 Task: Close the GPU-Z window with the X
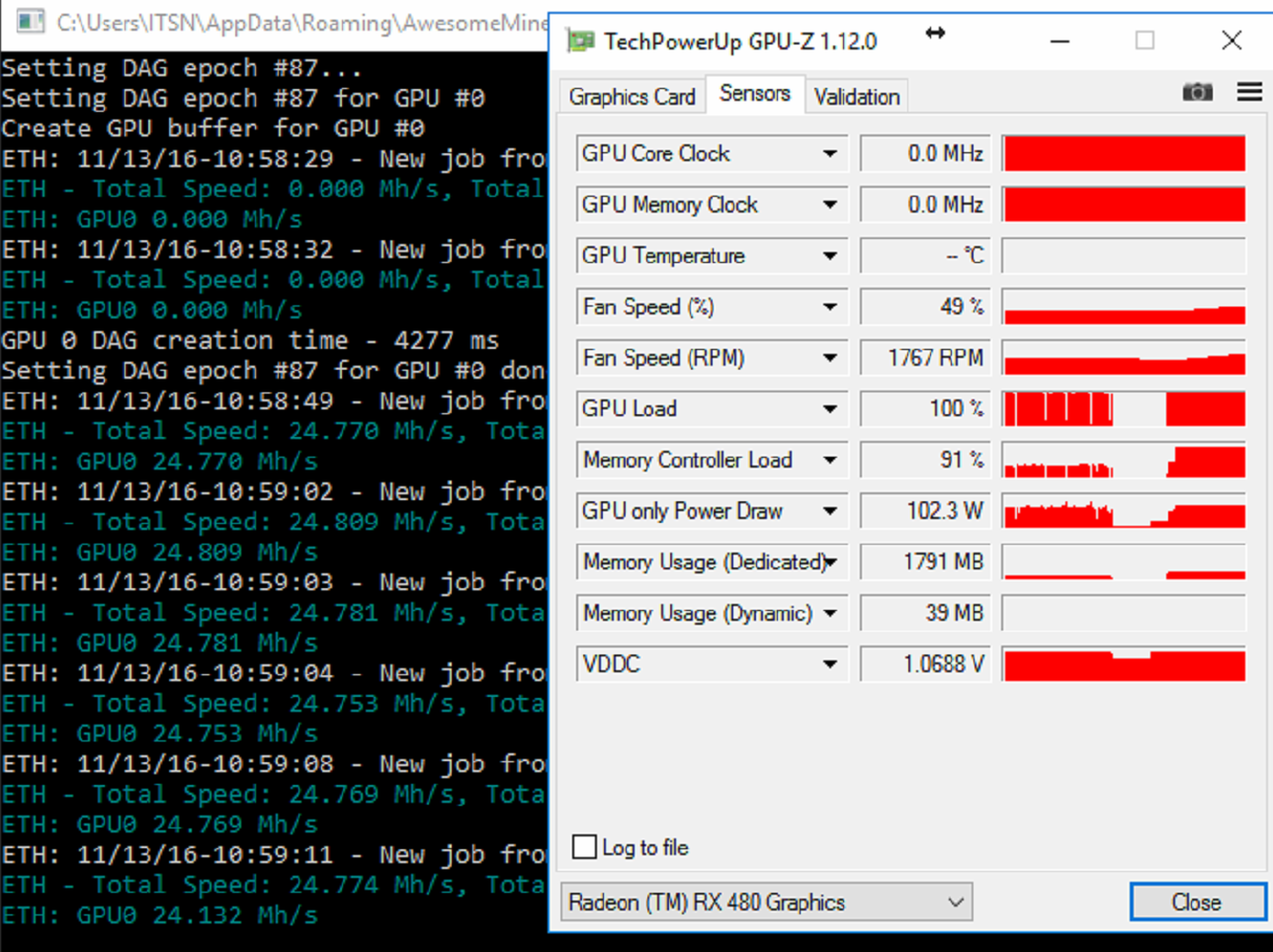1231,41
